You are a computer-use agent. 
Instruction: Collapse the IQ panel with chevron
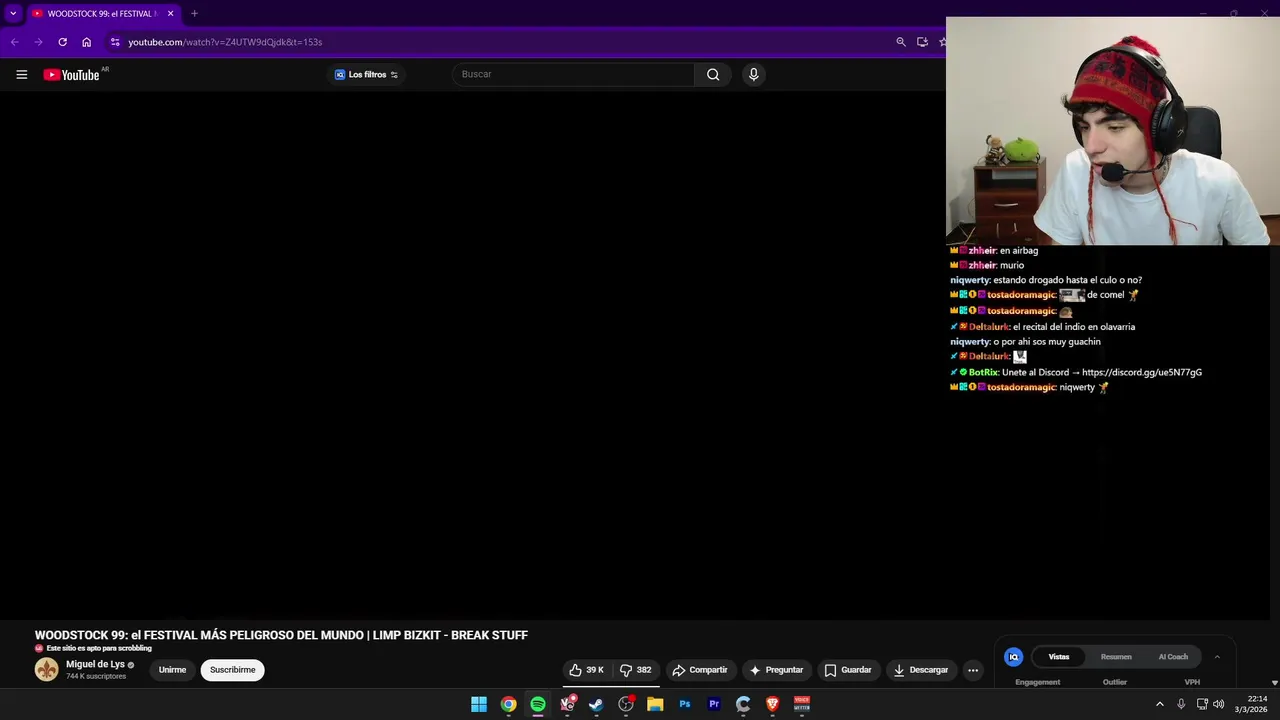click(1217, 657)
